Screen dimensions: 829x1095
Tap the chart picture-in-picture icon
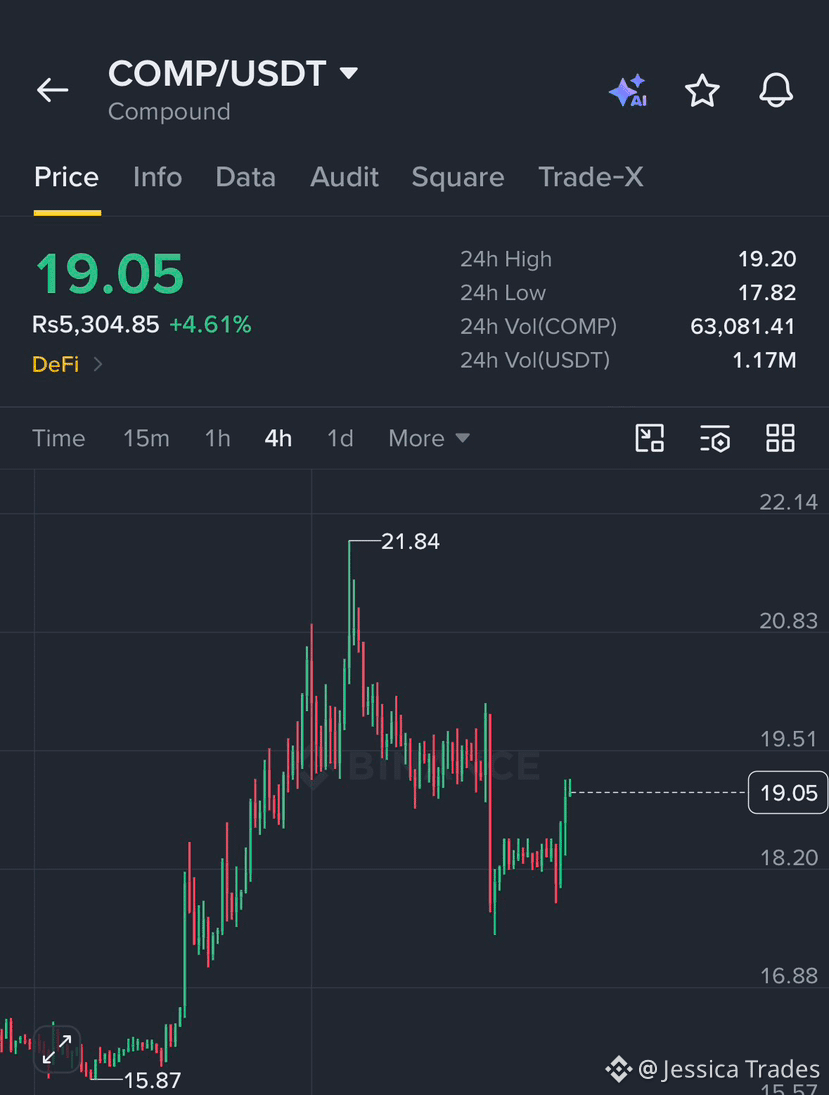pyautogui.click(x=650, y=439)
